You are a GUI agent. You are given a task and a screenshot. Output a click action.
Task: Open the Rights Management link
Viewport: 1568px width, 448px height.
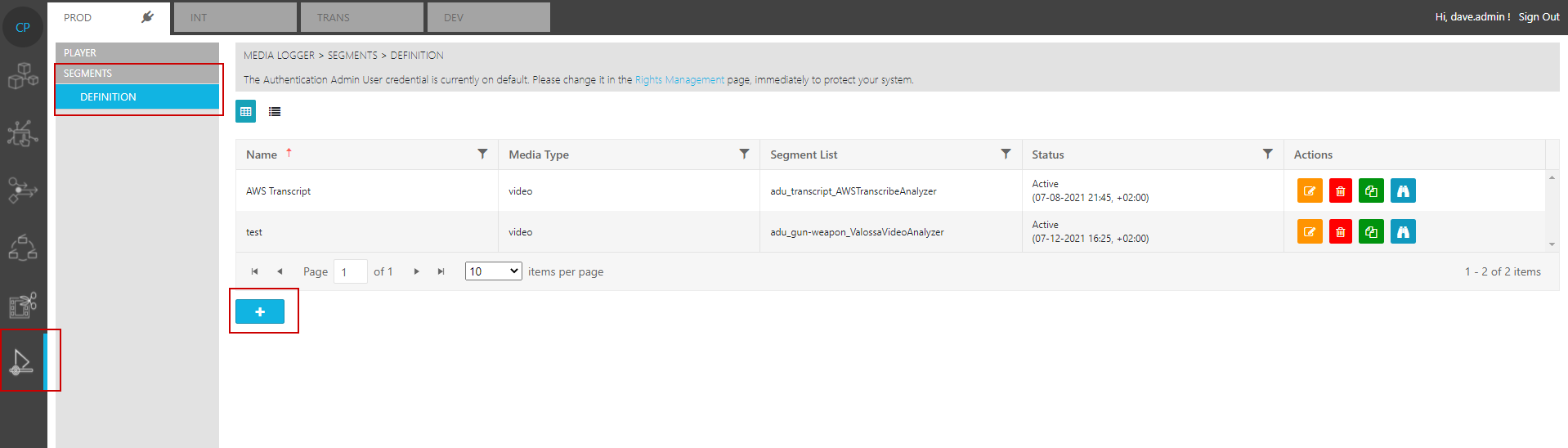point(679,80)
